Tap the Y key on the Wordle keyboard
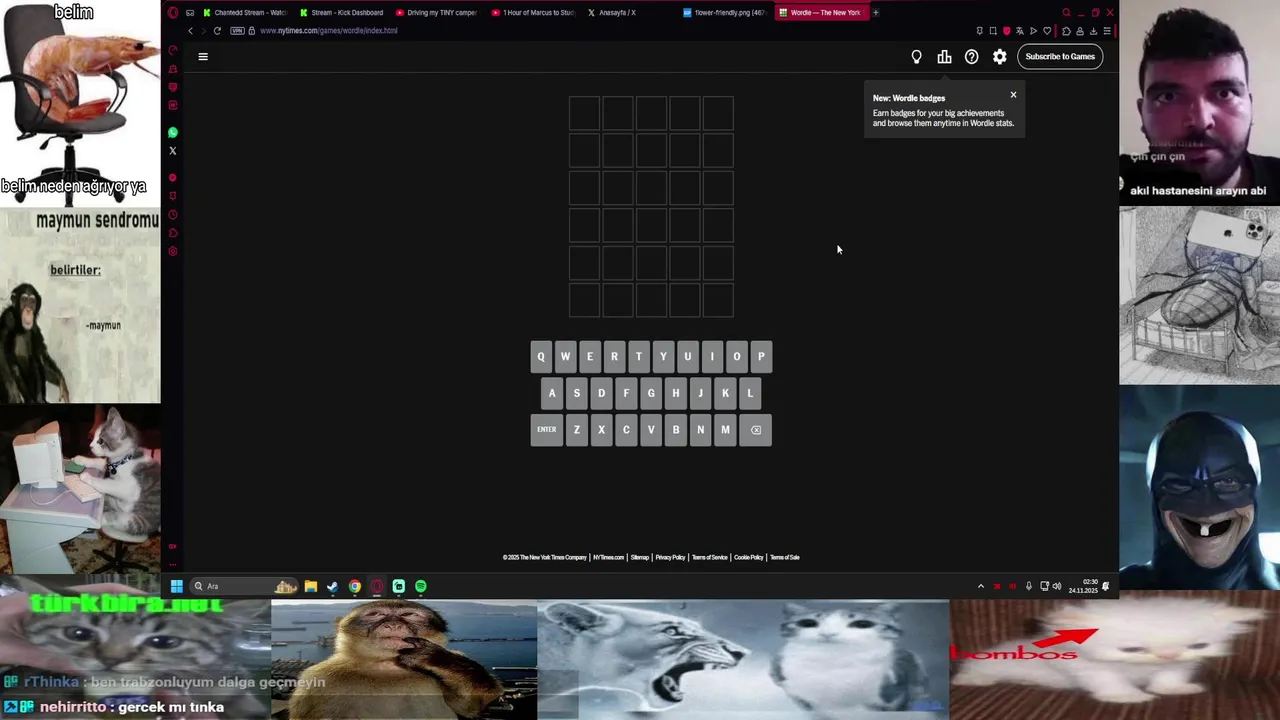 tap(663, 357)
